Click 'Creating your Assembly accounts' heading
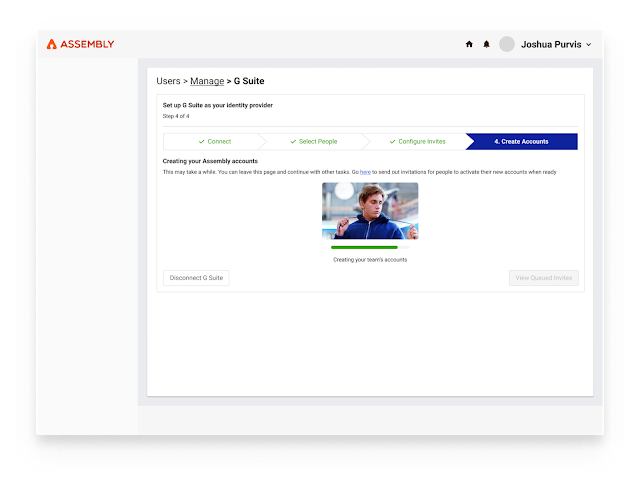This screenshot has height=478, width=640. click(210, 161)
